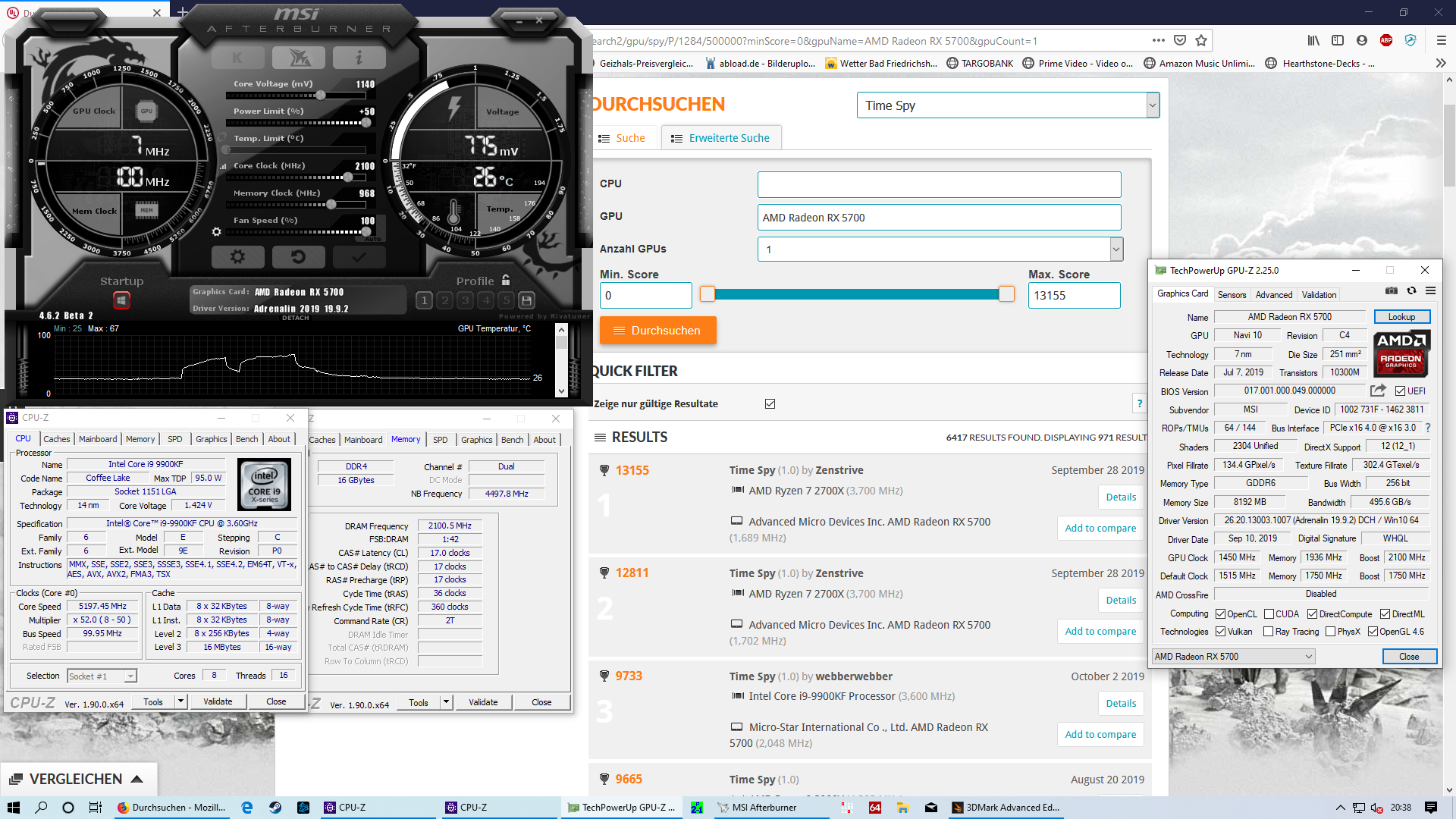Take GPU-Z screenshot via camera icon
Image resolution: width=1456 pixels, height=819 pixels.
point(1392,291)
